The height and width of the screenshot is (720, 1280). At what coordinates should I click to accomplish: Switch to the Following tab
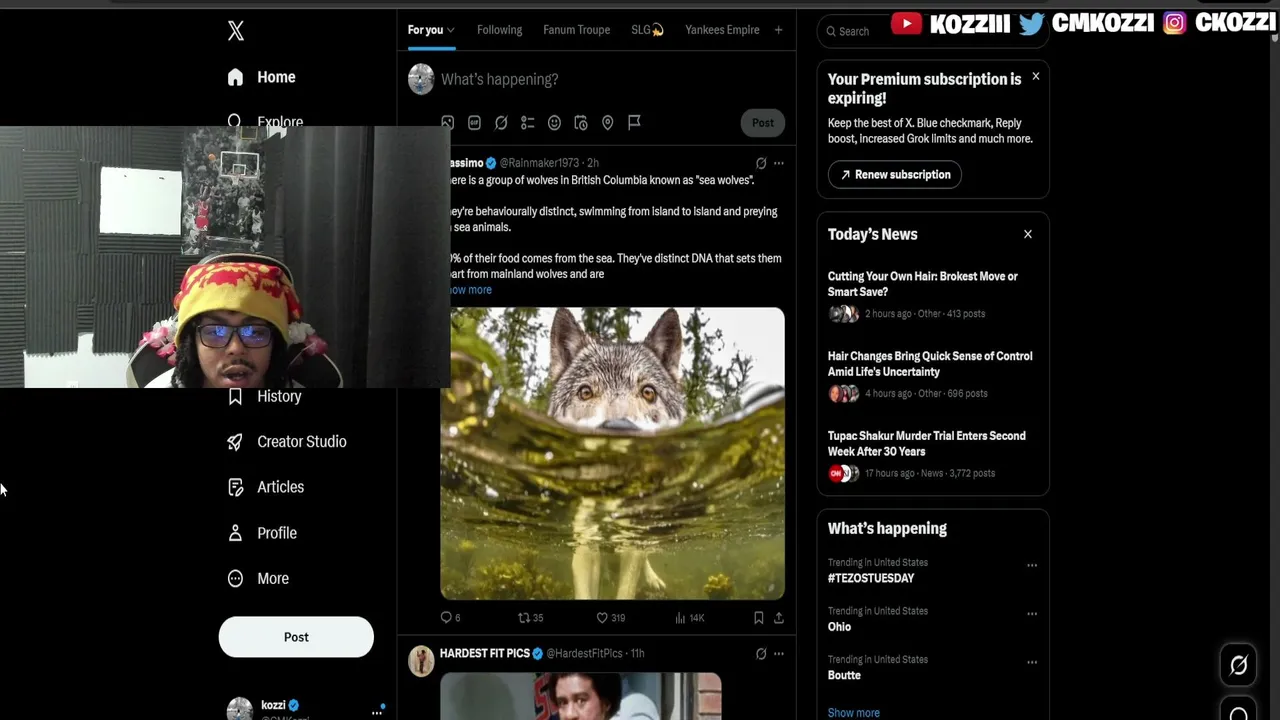pos(499,30)
